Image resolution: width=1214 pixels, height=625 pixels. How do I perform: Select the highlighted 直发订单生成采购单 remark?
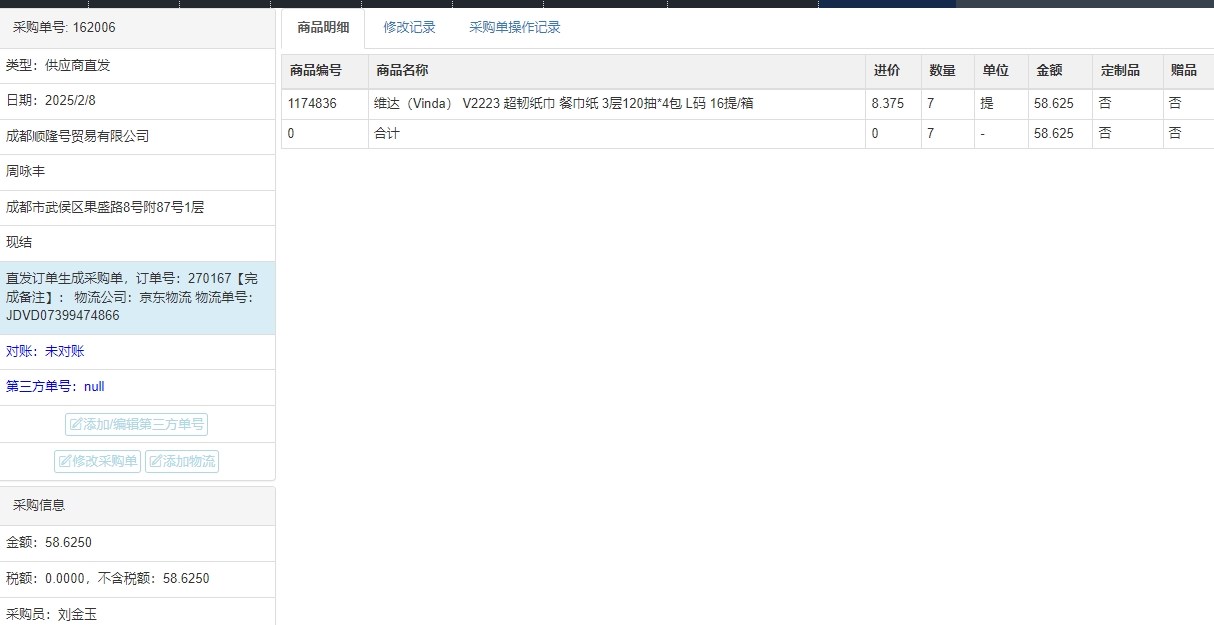click(137, 297)
